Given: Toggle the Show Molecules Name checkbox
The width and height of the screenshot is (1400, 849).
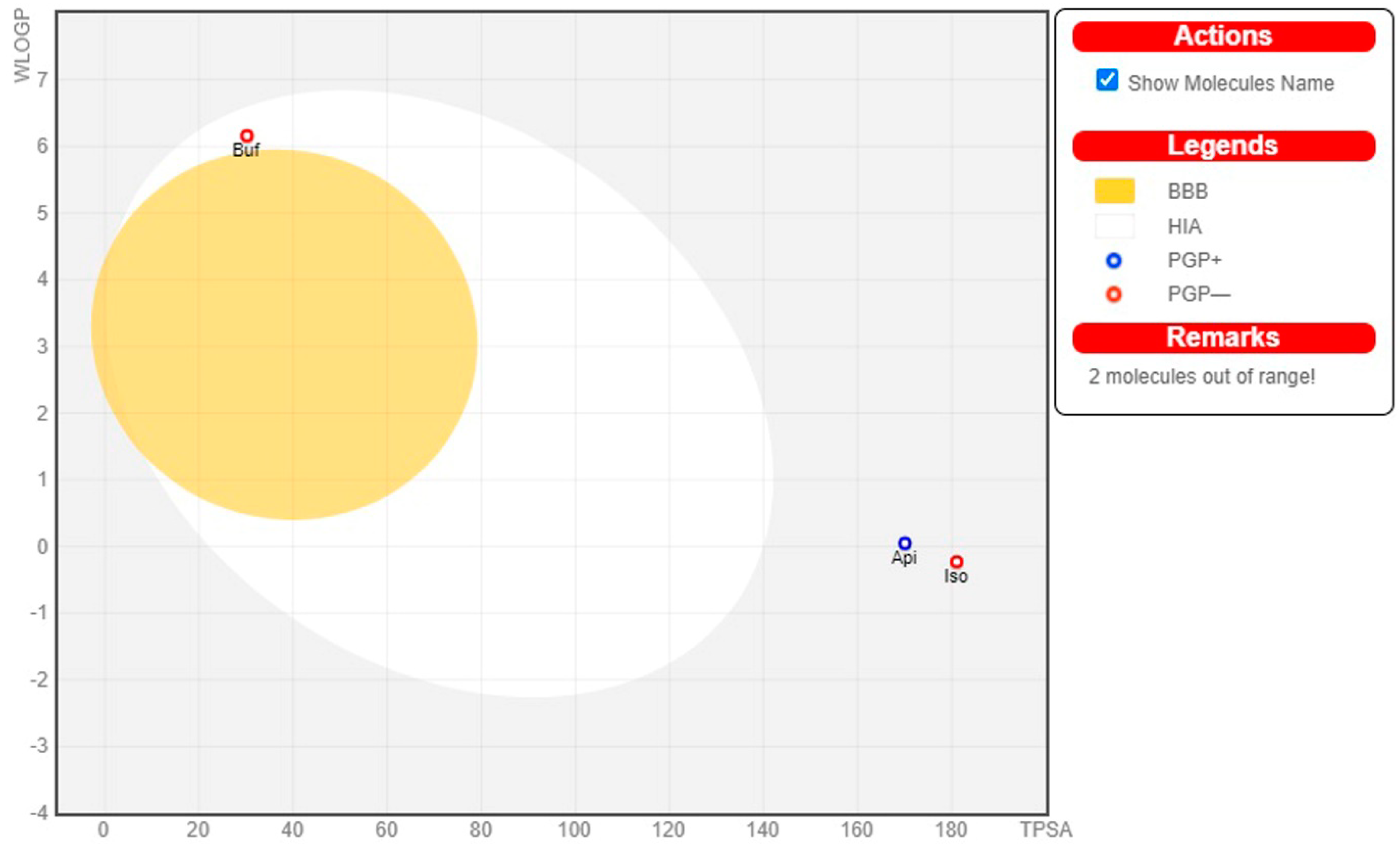Looking at the screenshot, I should [x=1107, y=80].
